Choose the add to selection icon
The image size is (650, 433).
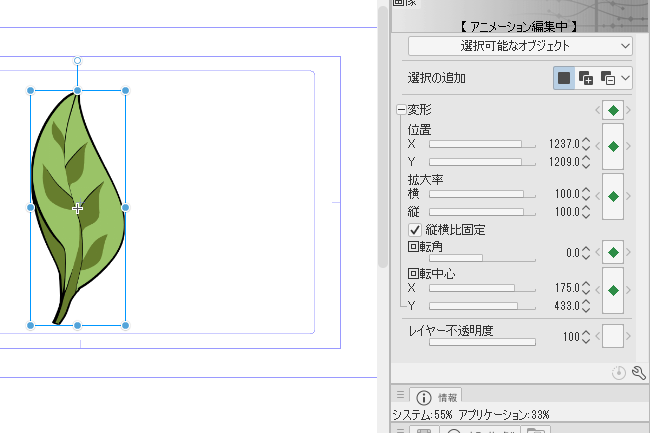click(x=586, y=78)
